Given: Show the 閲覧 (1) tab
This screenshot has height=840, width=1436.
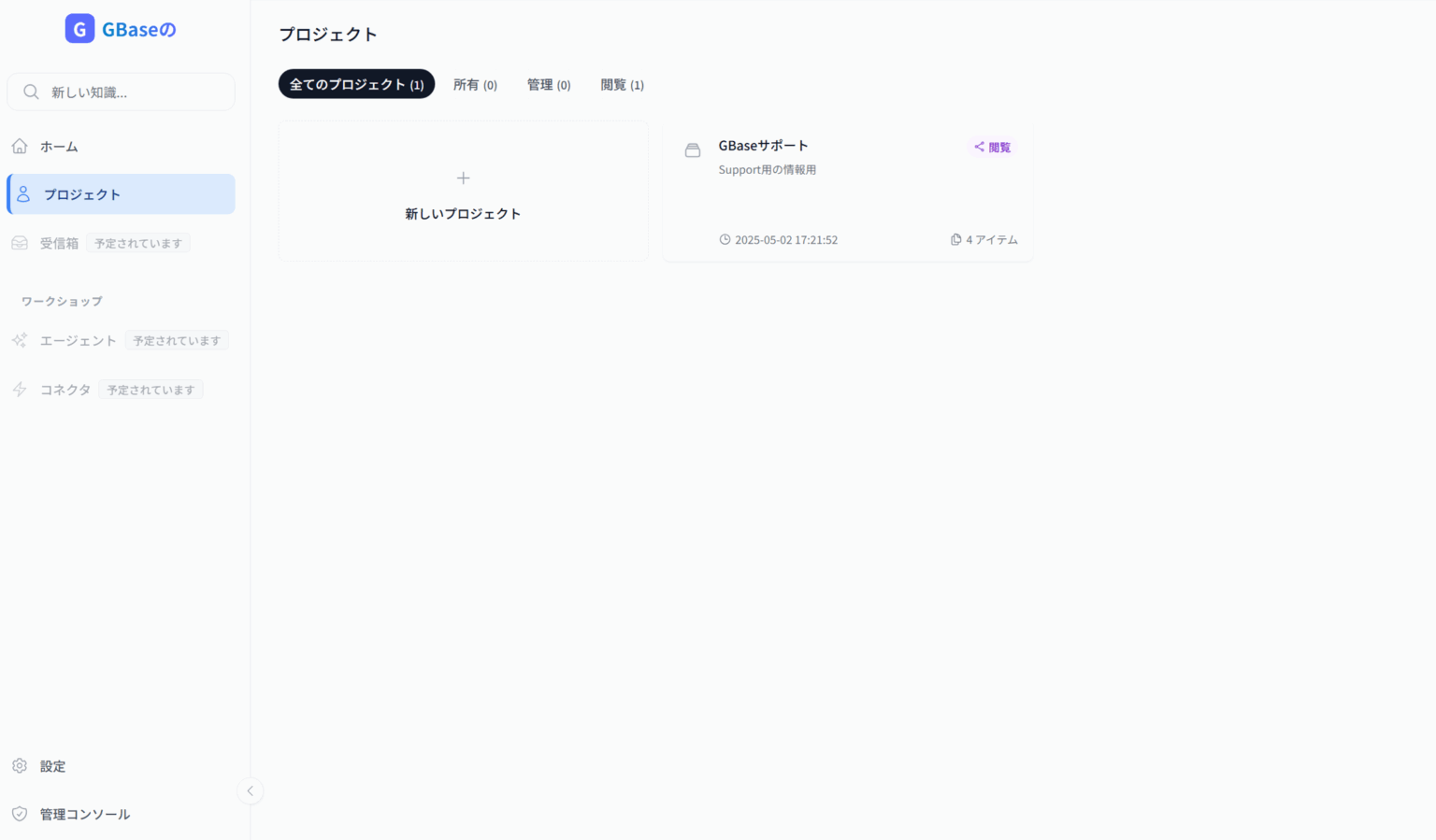Looking at the screenshot, I should pyautogui.click(x=622, y=84).
